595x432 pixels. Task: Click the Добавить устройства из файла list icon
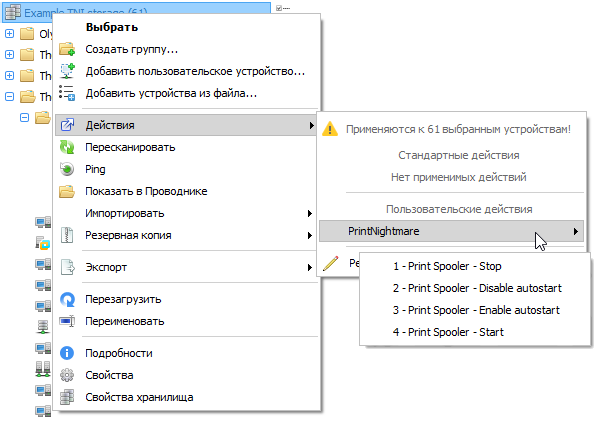[x=67, y=93]
